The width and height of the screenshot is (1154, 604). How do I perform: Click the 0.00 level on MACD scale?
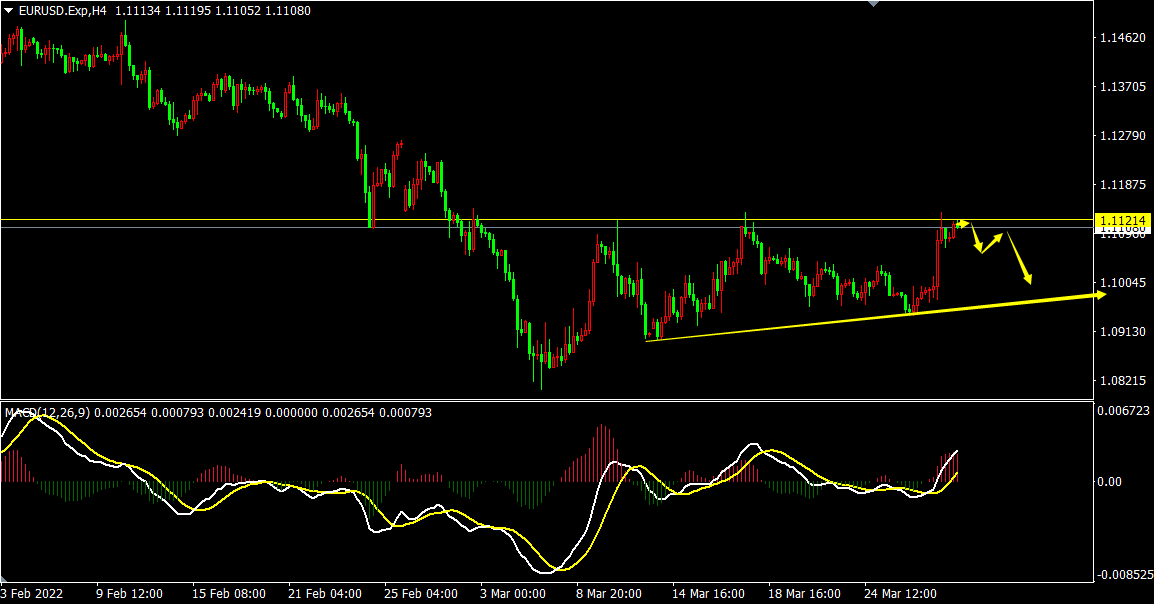point(1109,482)
